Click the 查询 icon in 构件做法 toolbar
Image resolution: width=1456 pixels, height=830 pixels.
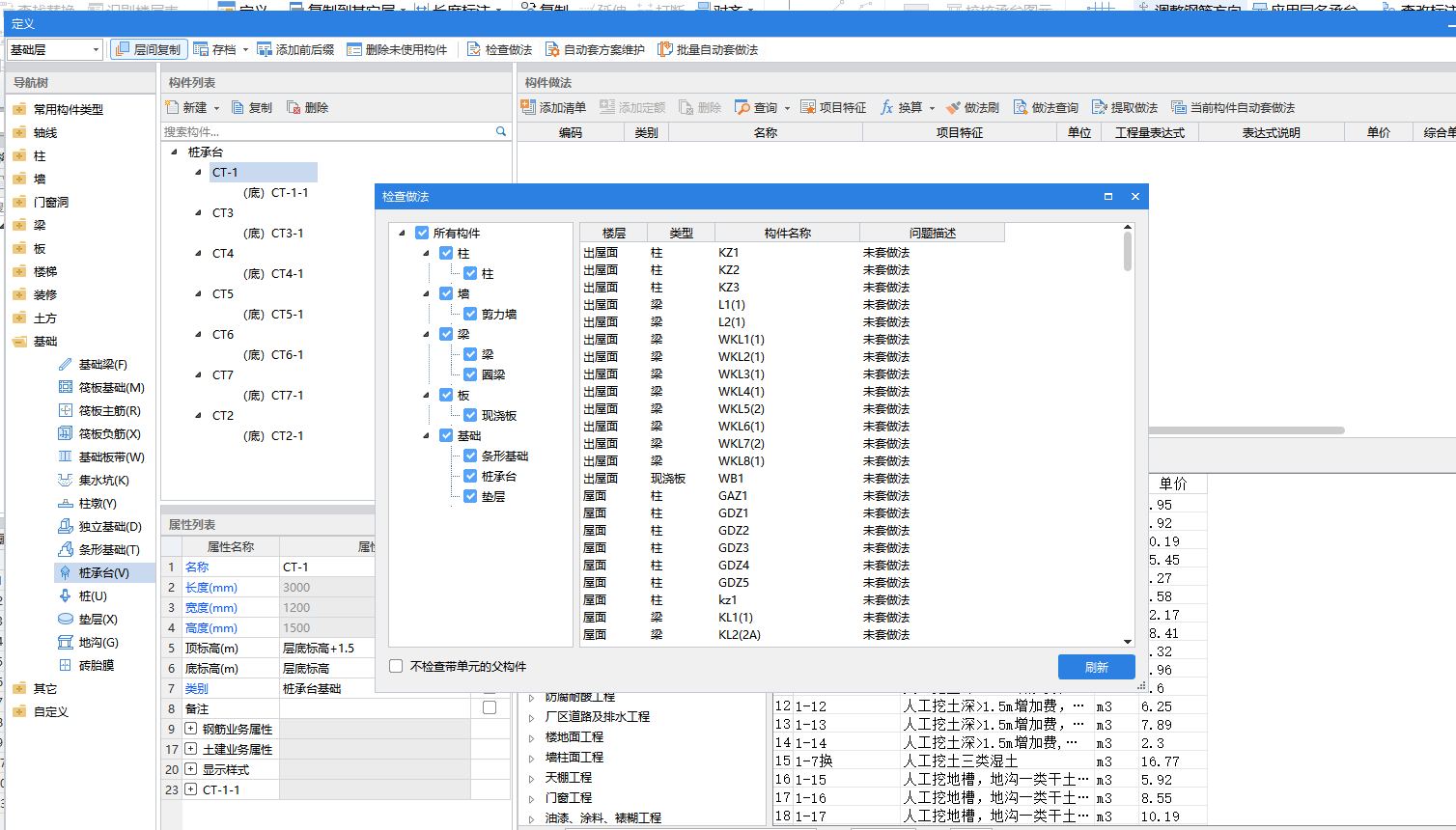[742, 107]
